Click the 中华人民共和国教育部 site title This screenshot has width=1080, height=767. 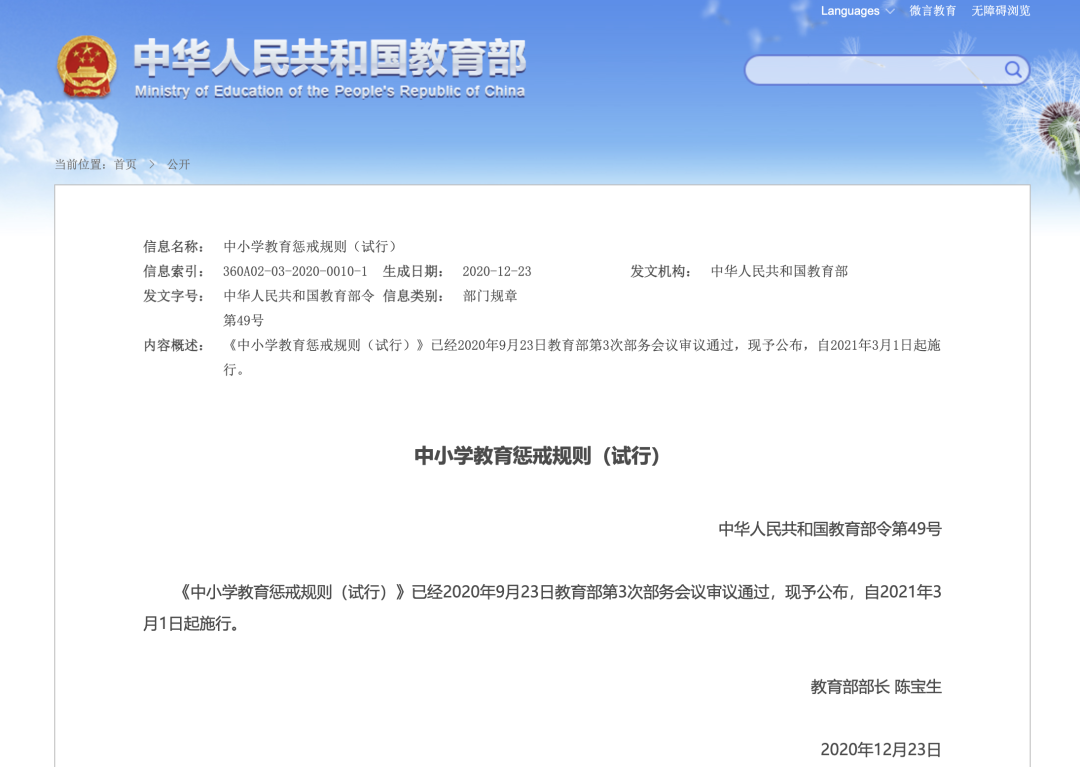(329, 58)
